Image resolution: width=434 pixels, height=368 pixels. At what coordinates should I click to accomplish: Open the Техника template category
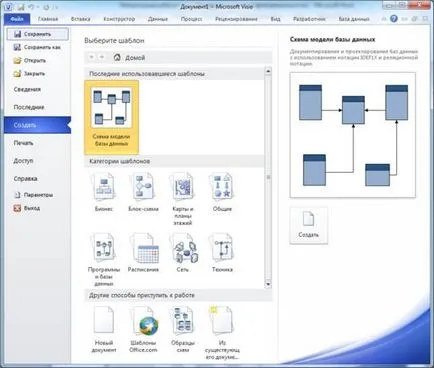tap(222, 253)
